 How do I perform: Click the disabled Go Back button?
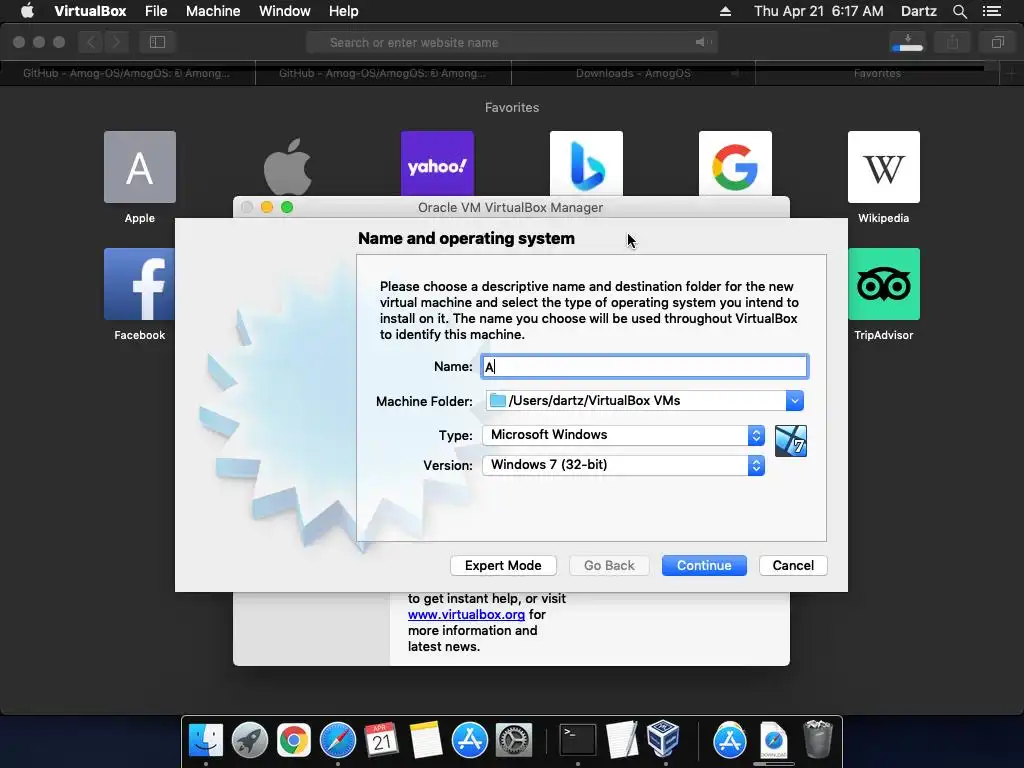click(609, 566)
